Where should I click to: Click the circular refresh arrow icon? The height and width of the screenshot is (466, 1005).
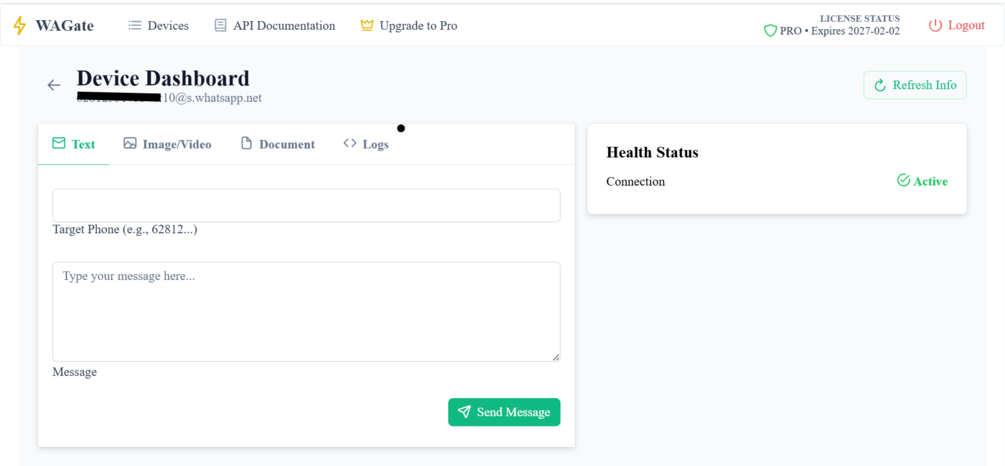[x=880, y=86]
